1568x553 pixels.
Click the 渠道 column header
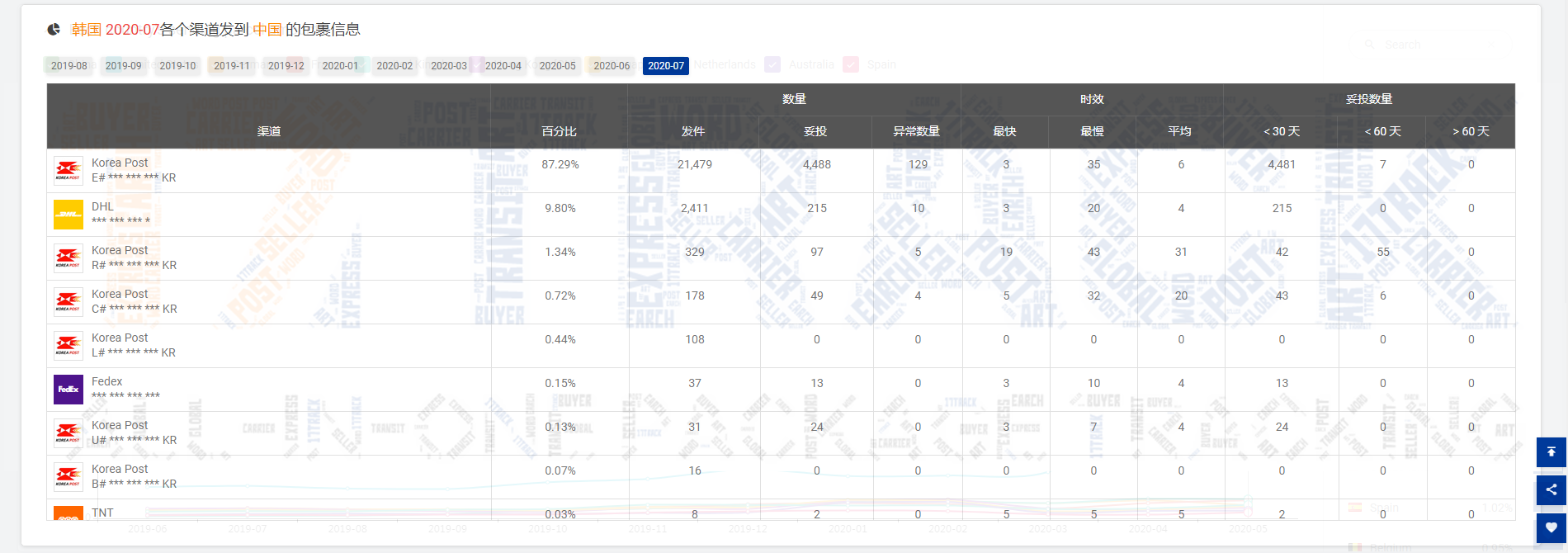pyautogui.click(x=269, y=131)
